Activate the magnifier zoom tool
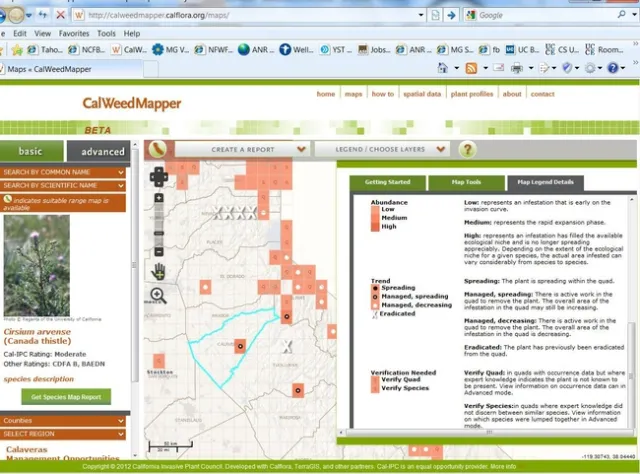Image resolution: width=640 pixels, height=474 pixels. (158, 295)
